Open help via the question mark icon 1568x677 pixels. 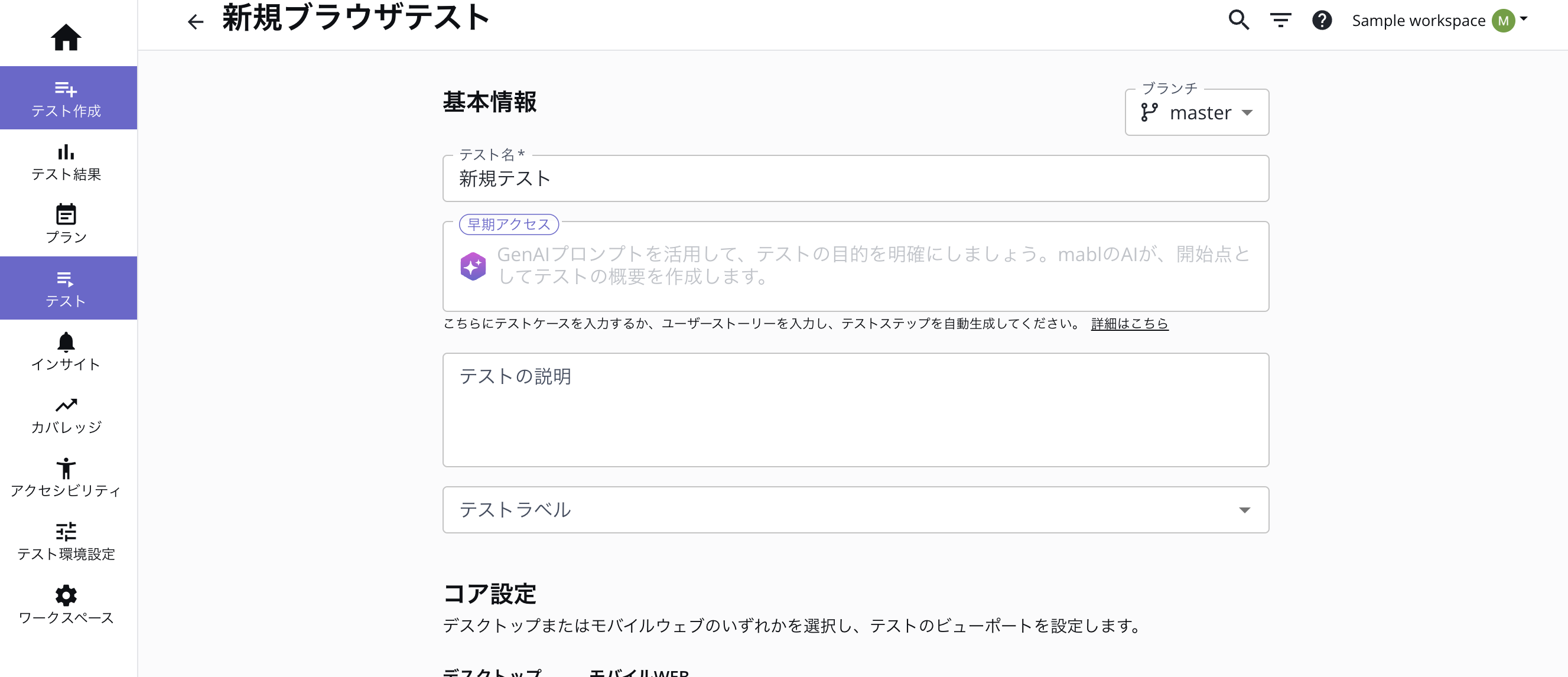pyautogui.click(x=1322, y=20)
